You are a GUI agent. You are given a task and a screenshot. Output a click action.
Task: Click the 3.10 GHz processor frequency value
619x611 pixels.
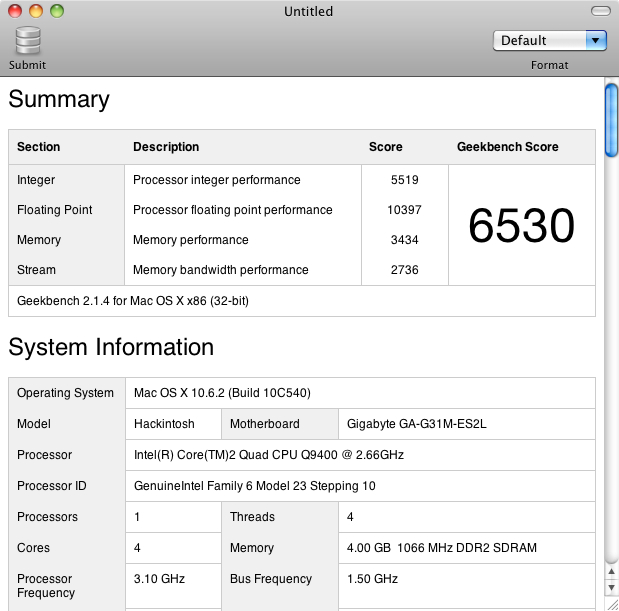pyautogui.click(x=159, y=579)
